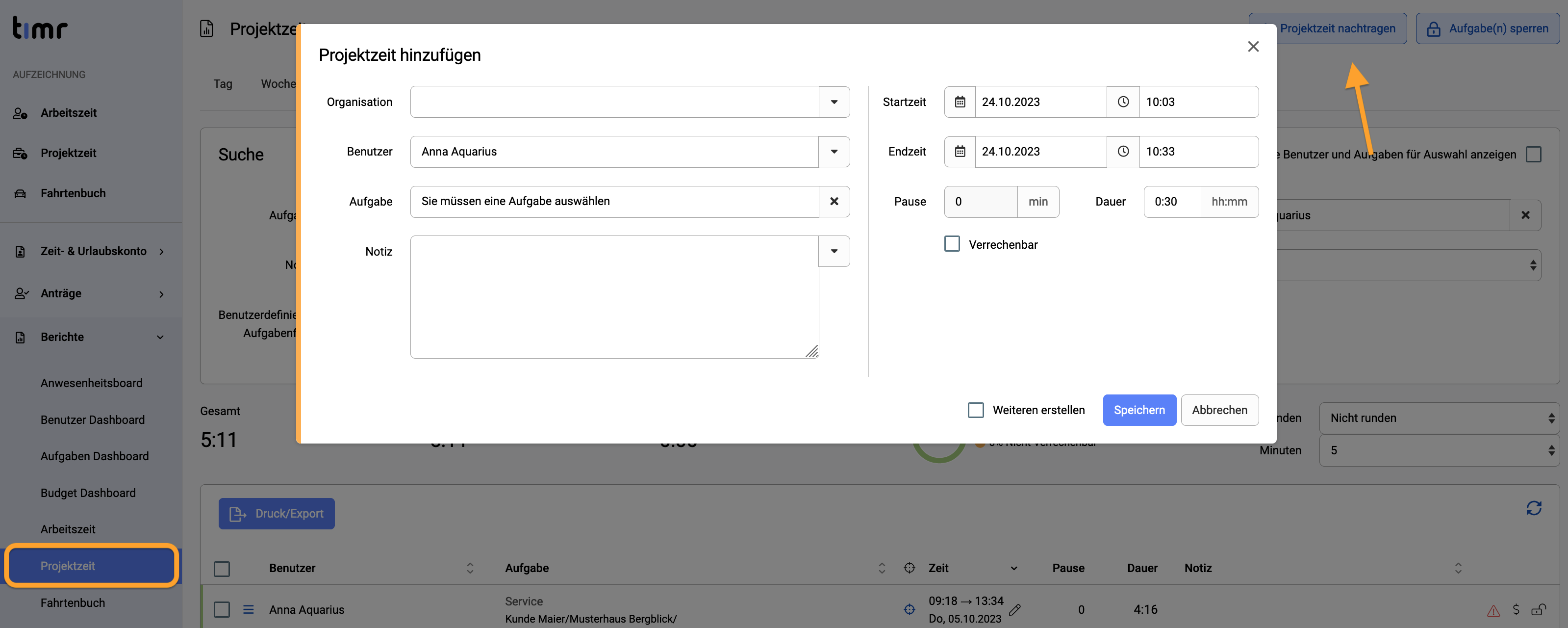Cancel the dialog with Abbrechen

click(x=1219, y=410)
